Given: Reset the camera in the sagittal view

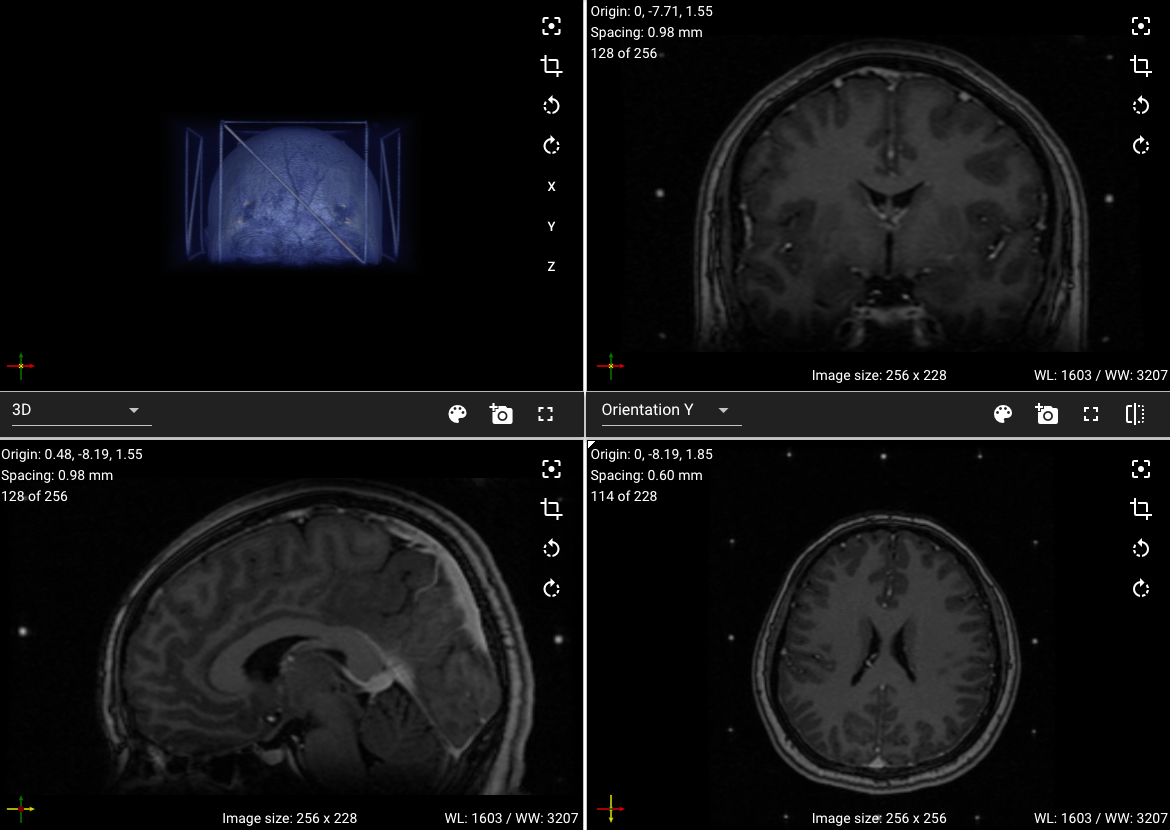Looking at the screenshot, I should tap(551, 469).
